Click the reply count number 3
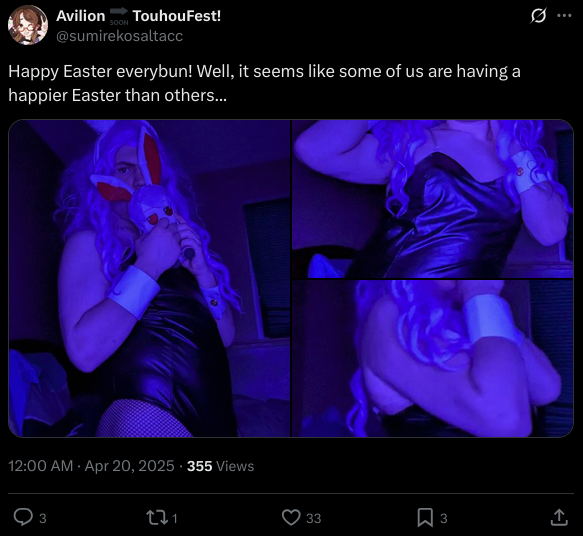The width and height of the screenshot is (583, 536). 43,518
